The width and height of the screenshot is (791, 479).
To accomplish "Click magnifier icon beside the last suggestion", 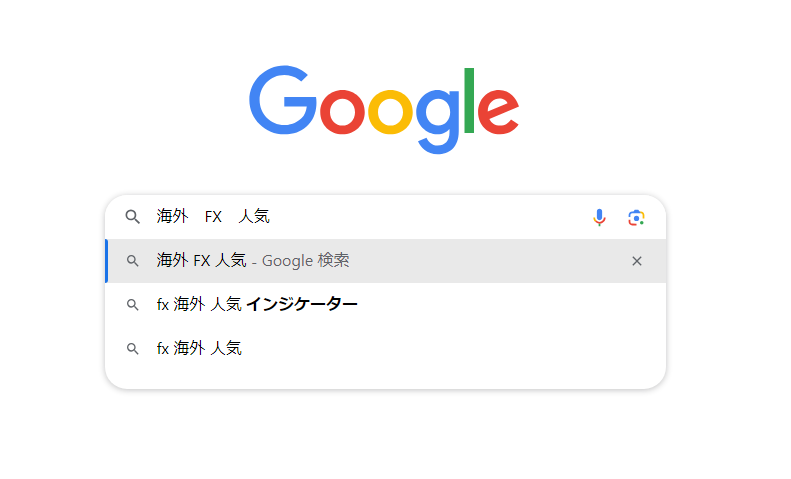I will pos(132,349).
